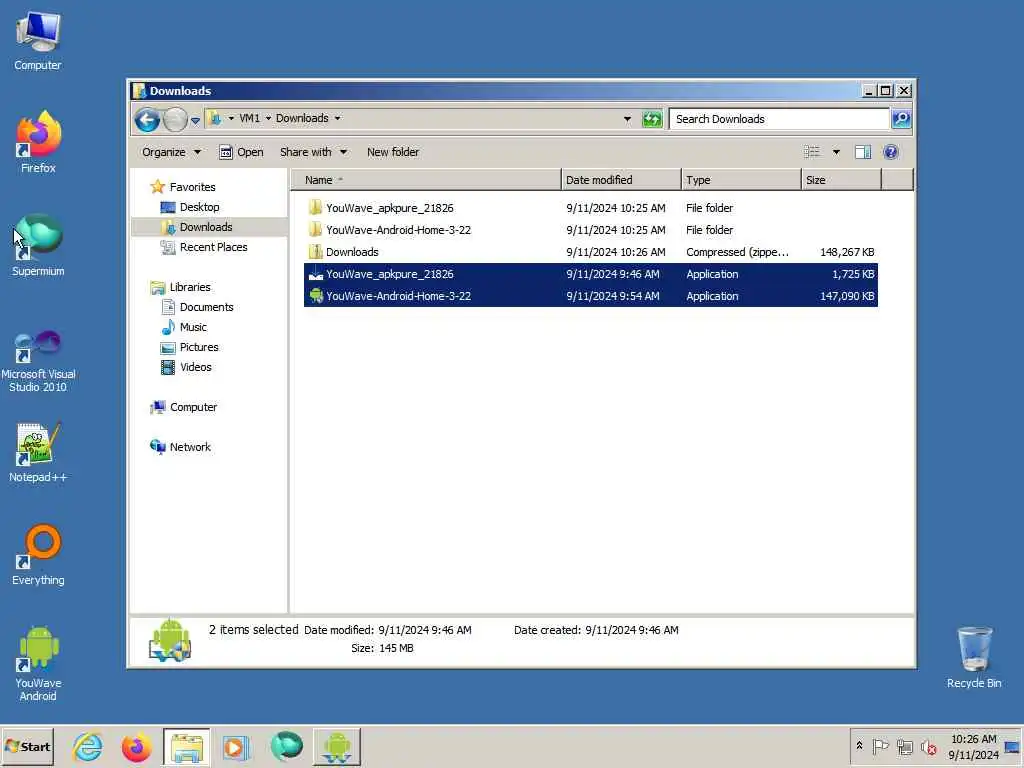Screen dimensions: 1024x768
Task: Click the search magnifier icon
Action: 901,119
